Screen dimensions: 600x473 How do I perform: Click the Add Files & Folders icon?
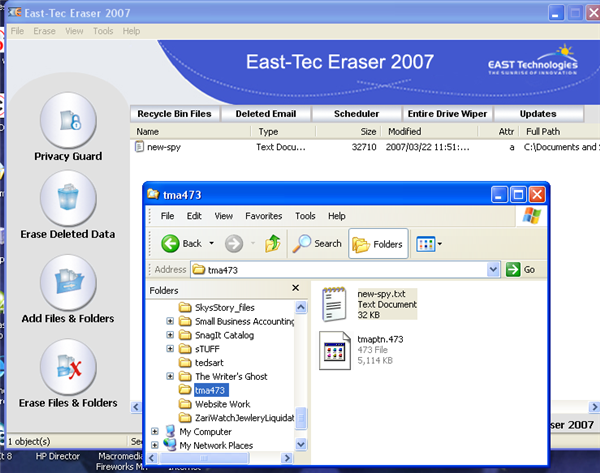[x=68, y=282]
